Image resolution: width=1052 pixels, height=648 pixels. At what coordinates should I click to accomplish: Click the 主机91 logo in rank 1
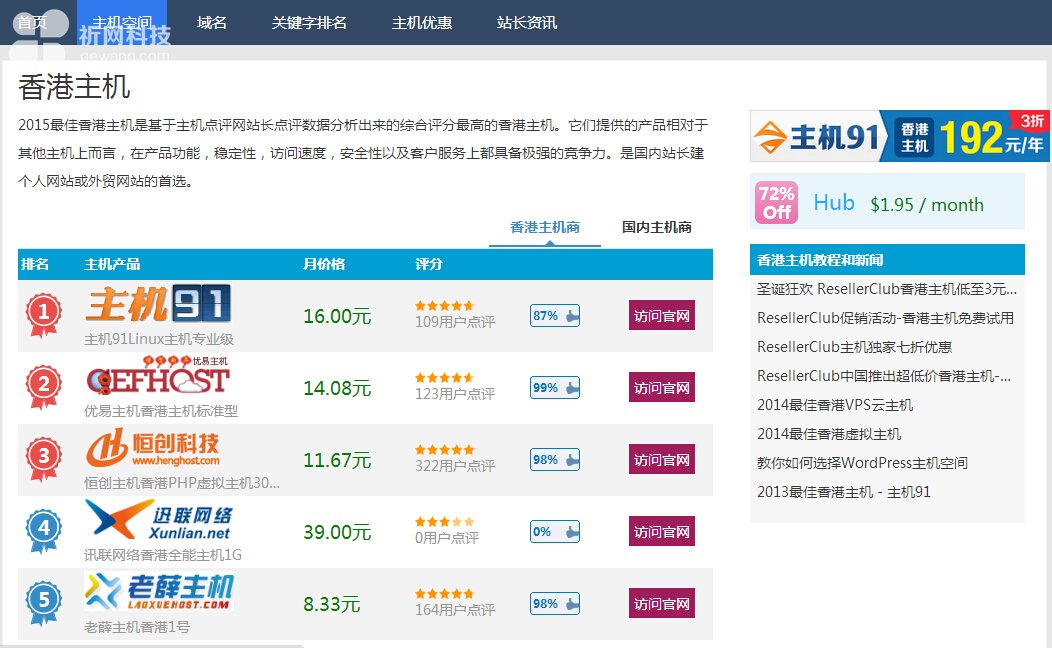(158, 304)
